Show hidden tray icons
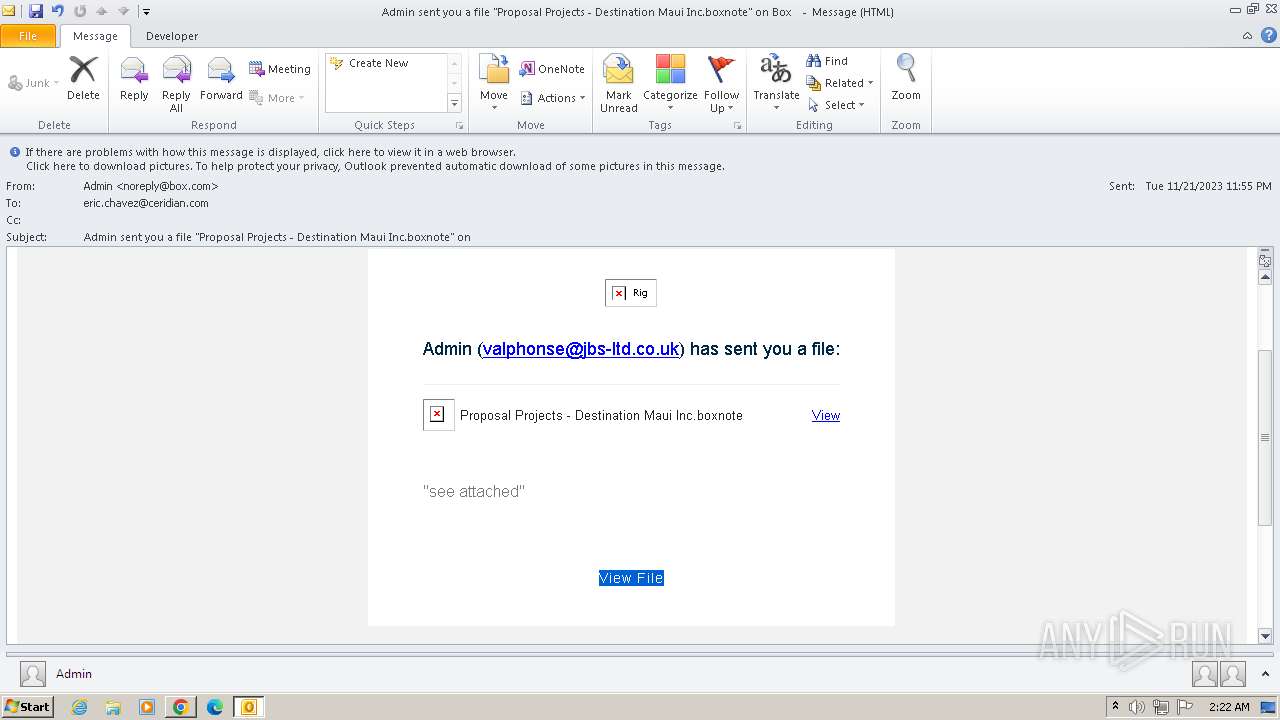1280x720 pixels. [1115, 706]
